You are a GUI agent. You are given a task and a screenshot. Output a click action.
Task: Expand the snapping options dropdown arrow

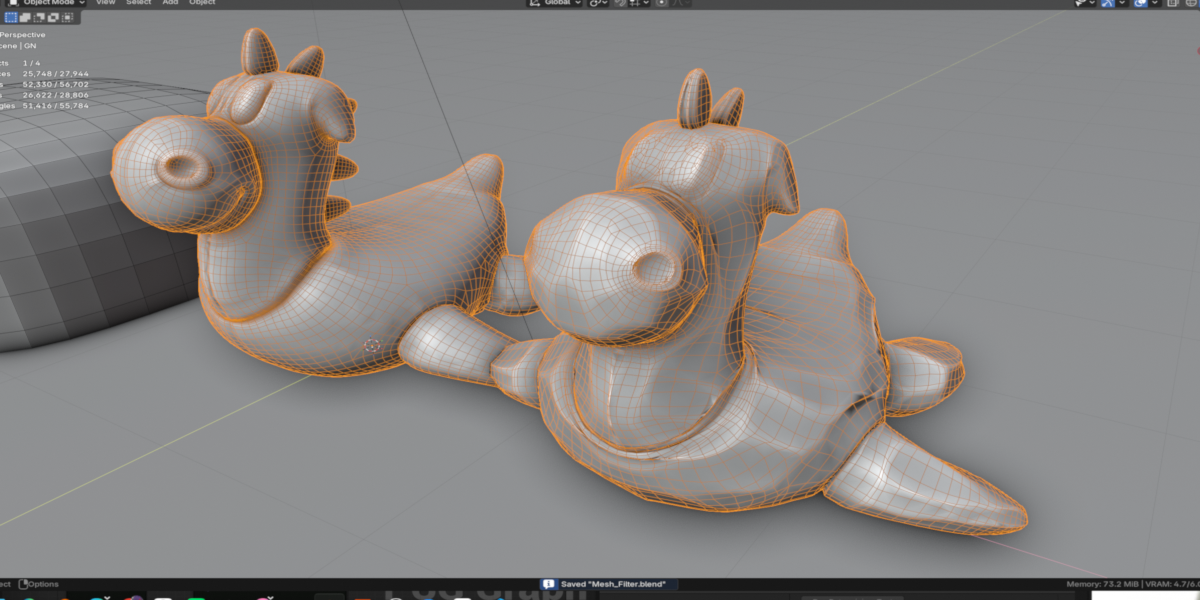pyautogui.click(x=646, y=3)
